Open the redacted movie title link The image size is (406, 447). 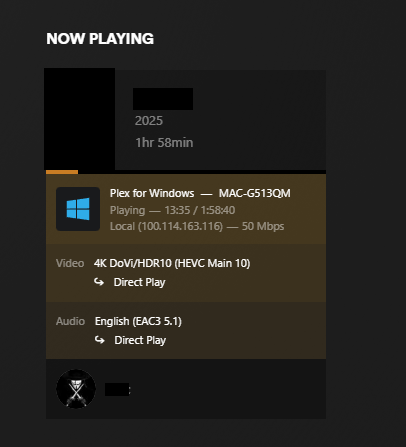point(163,99)
